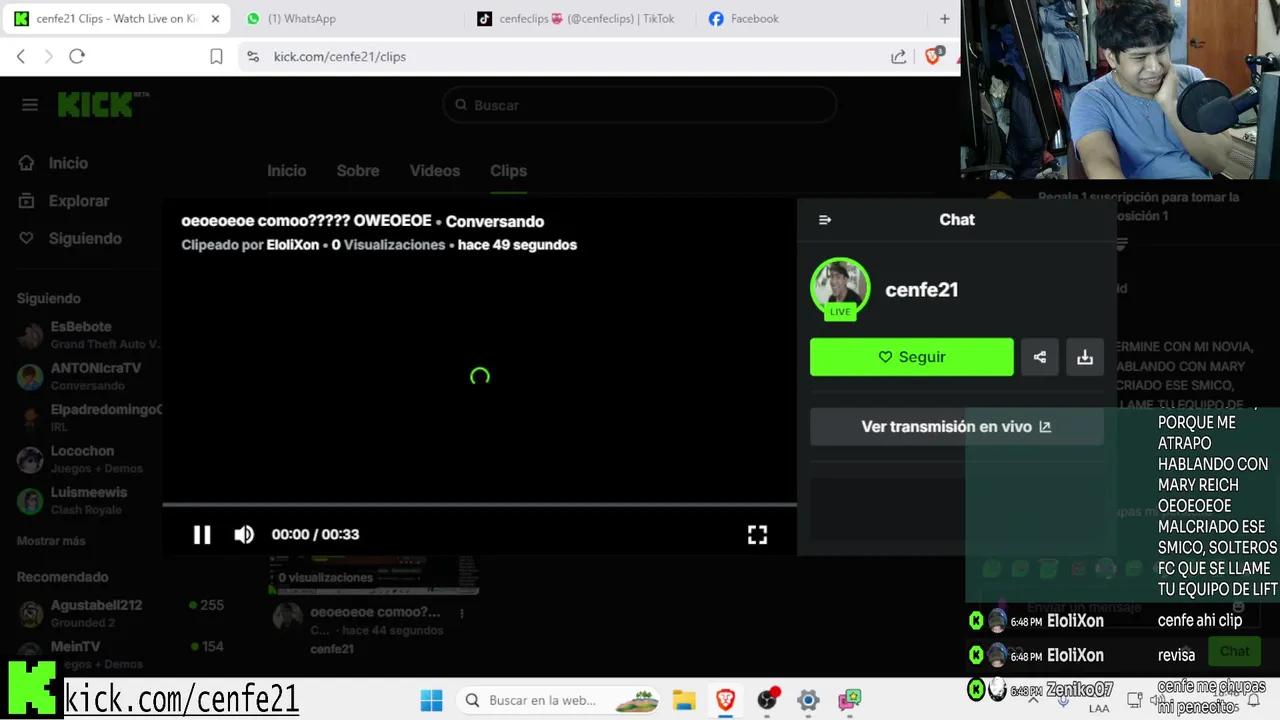Screen dimensions: 1280x720
Task: Open the Windows Start menu
Action: [x=431, y=700]
